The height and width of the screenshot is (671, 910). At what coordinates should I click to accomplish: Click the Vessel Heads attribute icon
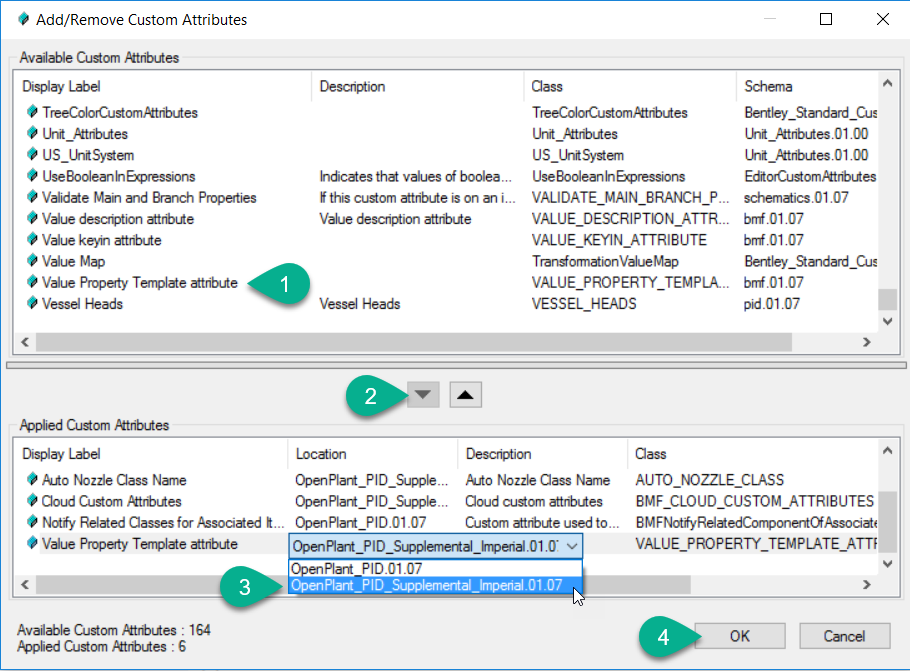pos(32,304)
